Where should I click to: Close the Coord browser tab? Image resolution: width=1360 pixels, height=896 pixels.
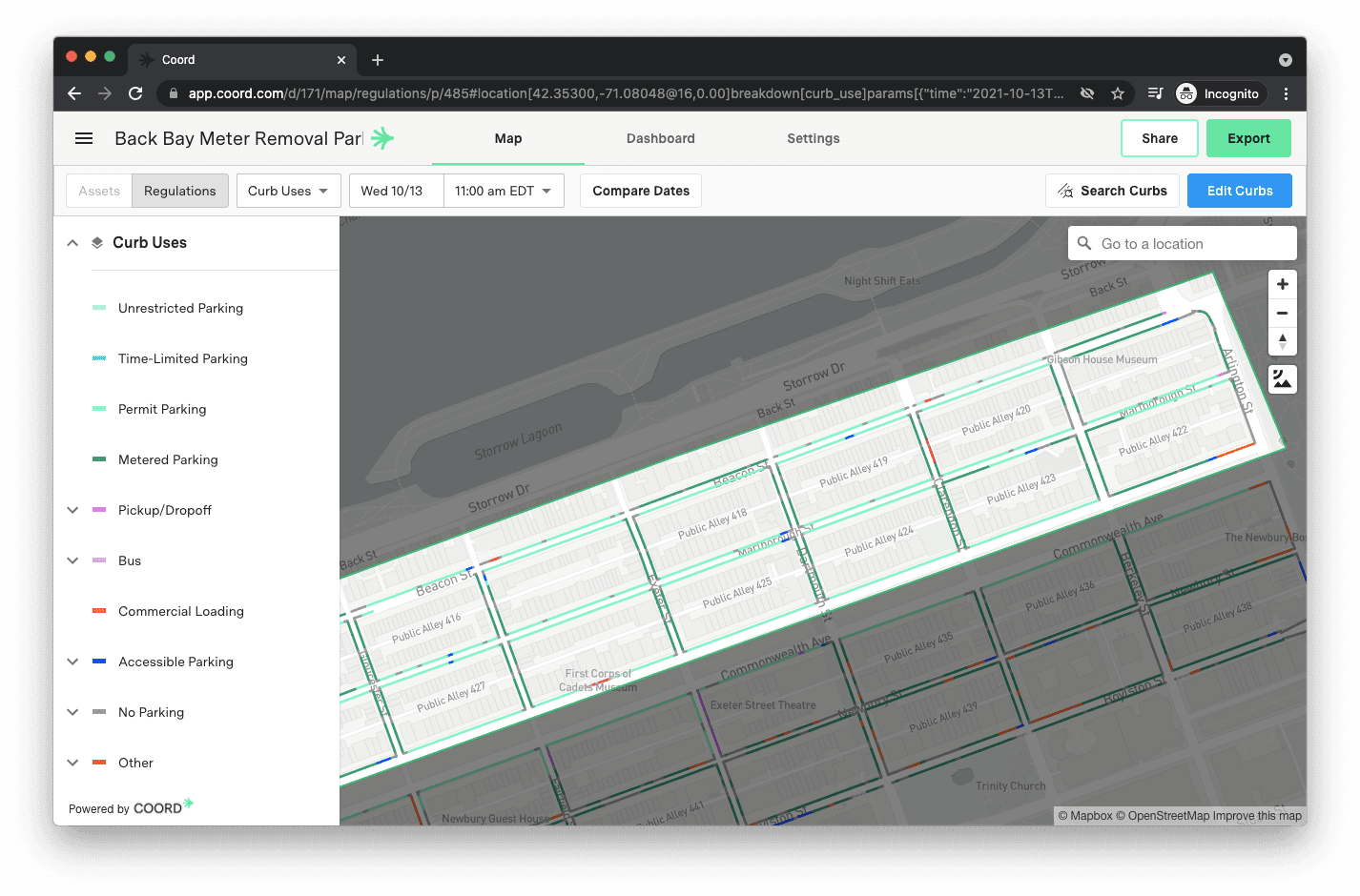pos(341,60)
